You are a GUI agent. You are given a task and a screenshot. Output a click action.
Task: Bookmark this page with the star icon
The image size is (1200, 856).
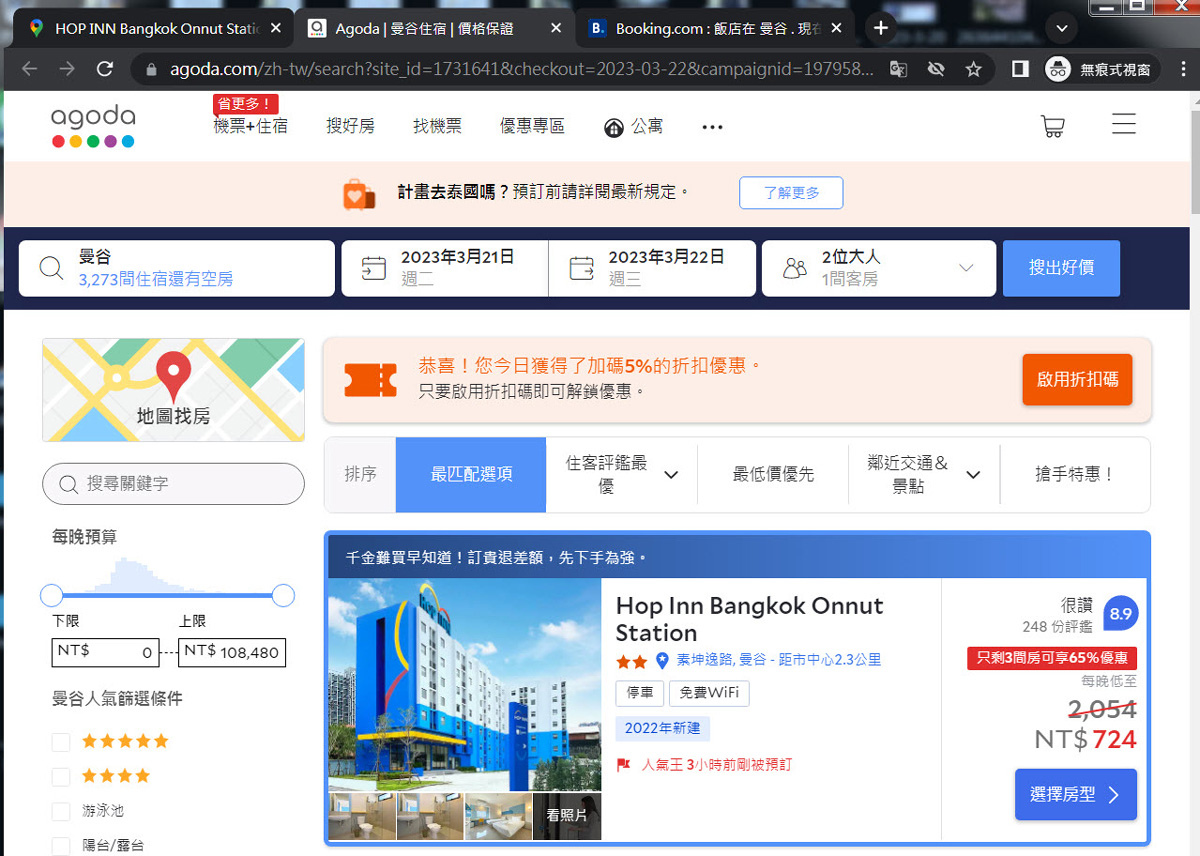(x=973, y=69)
